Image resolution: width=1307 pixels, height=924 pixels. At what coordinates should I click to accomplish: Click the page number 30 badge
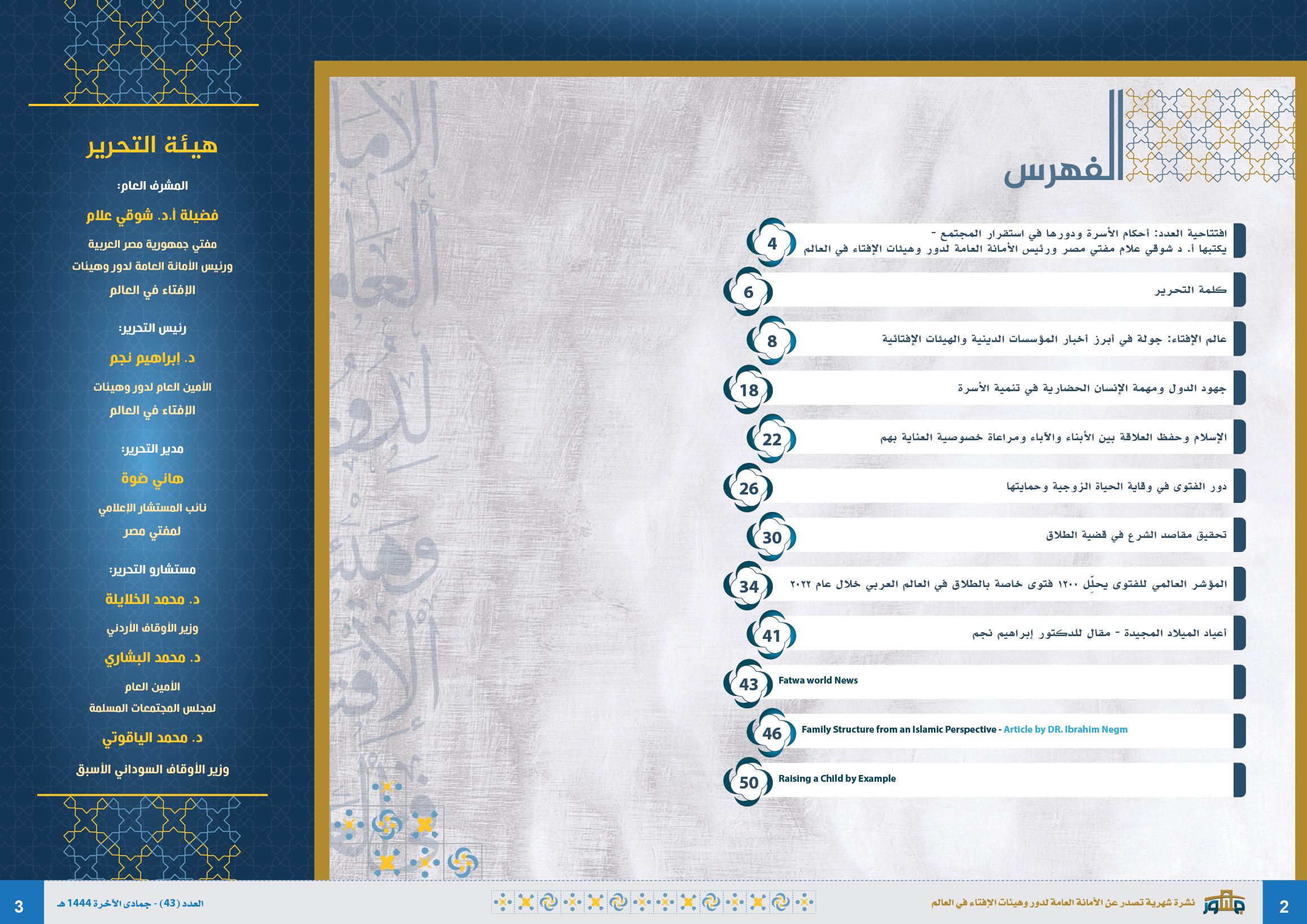click(771, 538)
